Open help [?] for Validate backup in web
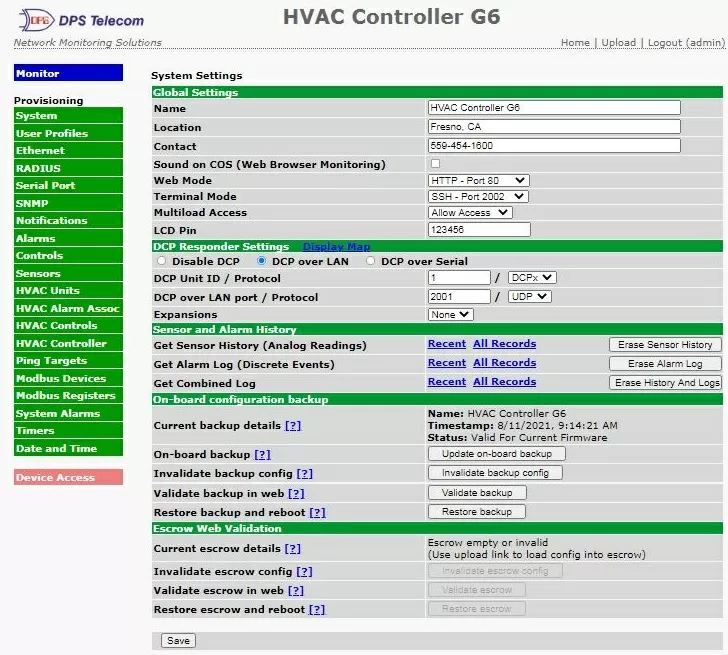Viewport: 728px width, 655px height. point(296,493)
